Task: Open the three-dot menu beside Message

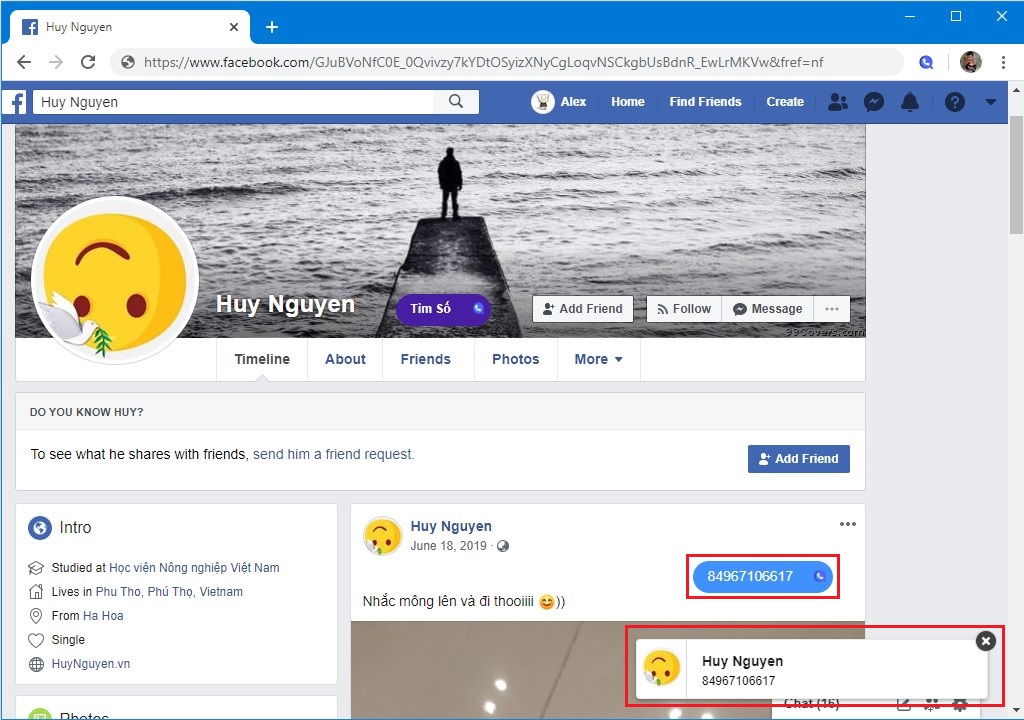Action: pos(831,309)
